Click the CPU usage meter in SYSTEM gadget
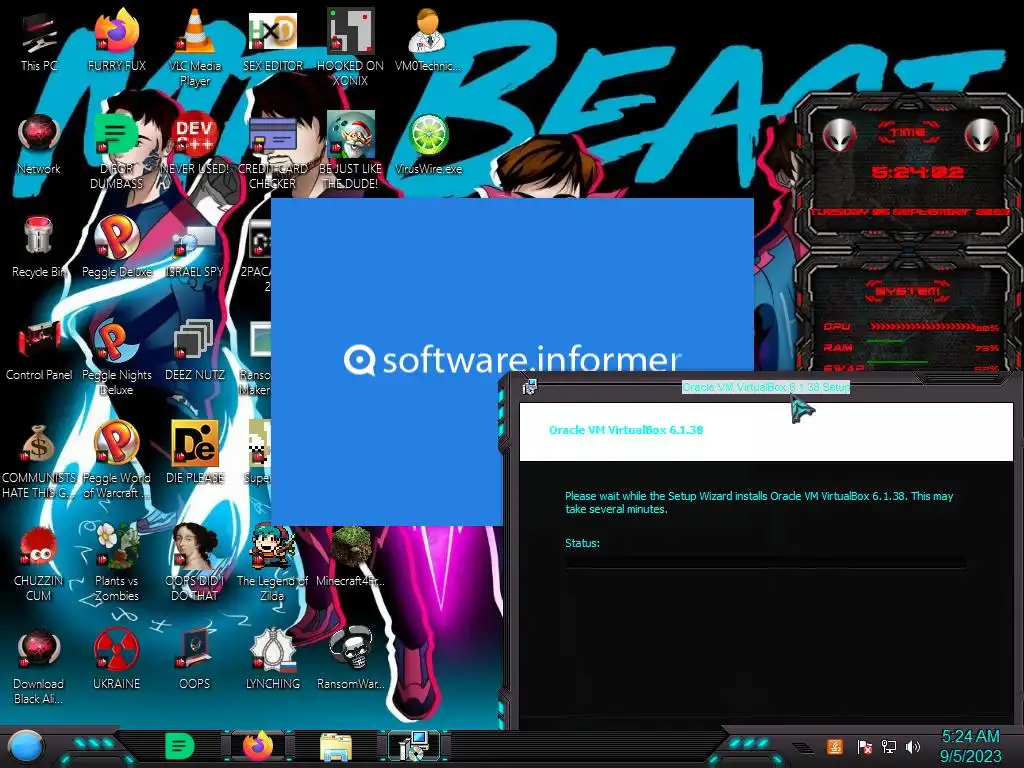The image size is (1024, 768). pyautogui.click(x=911, y=327)
